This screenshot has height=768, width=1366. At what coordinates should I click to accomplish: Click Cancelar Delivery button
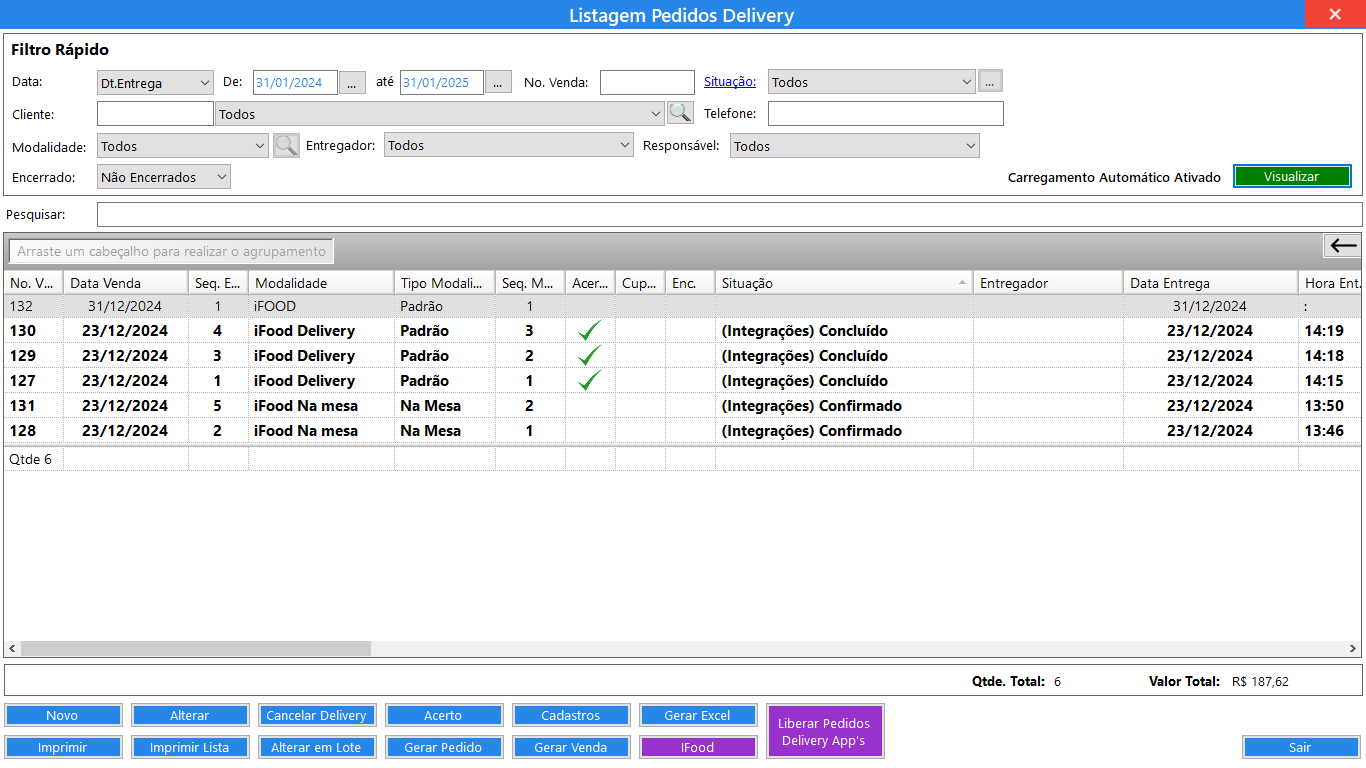317,715
